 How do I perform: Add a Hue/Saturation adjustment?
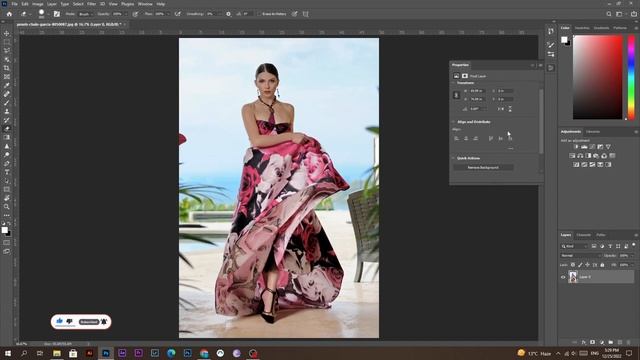tap(572, 156)
